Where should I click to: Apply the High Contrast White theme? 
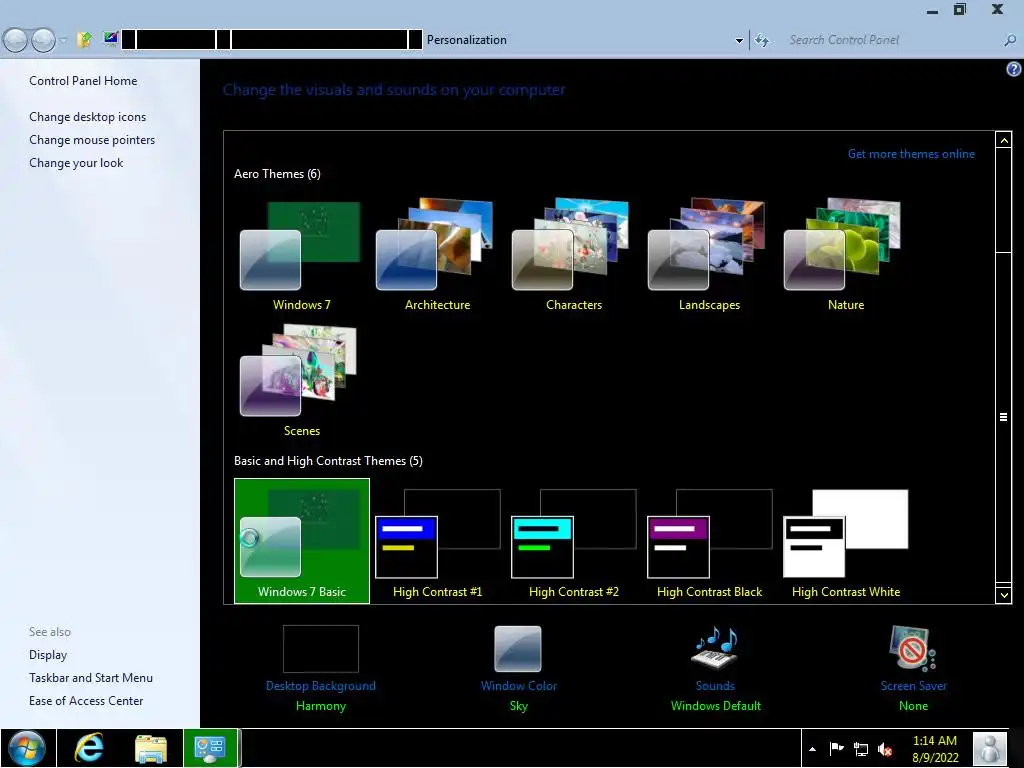point(846,541)
